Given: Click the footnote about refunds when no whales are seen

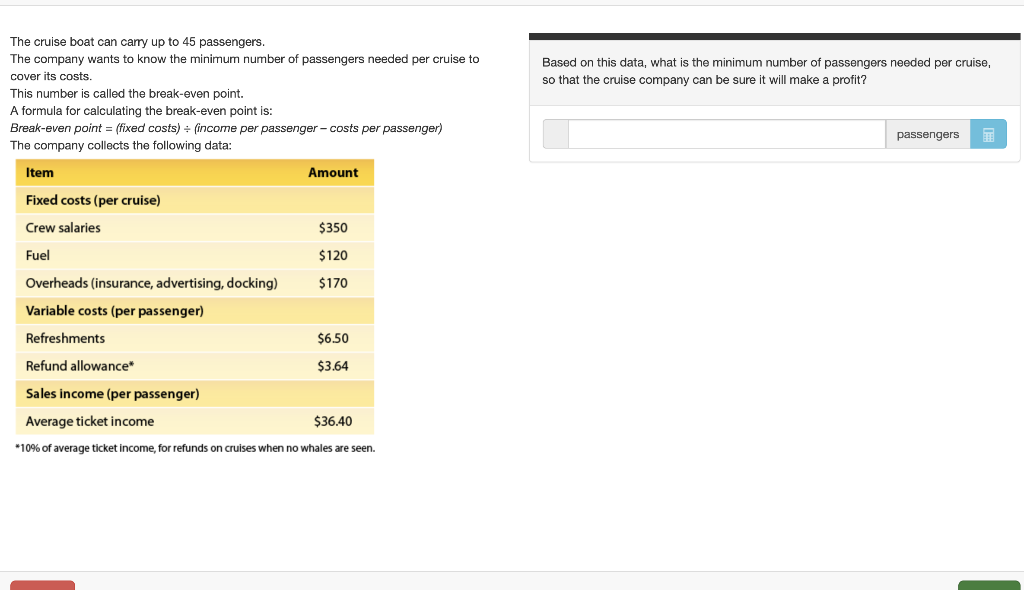Looking at the screenshot, I should [x=194, y=447].
